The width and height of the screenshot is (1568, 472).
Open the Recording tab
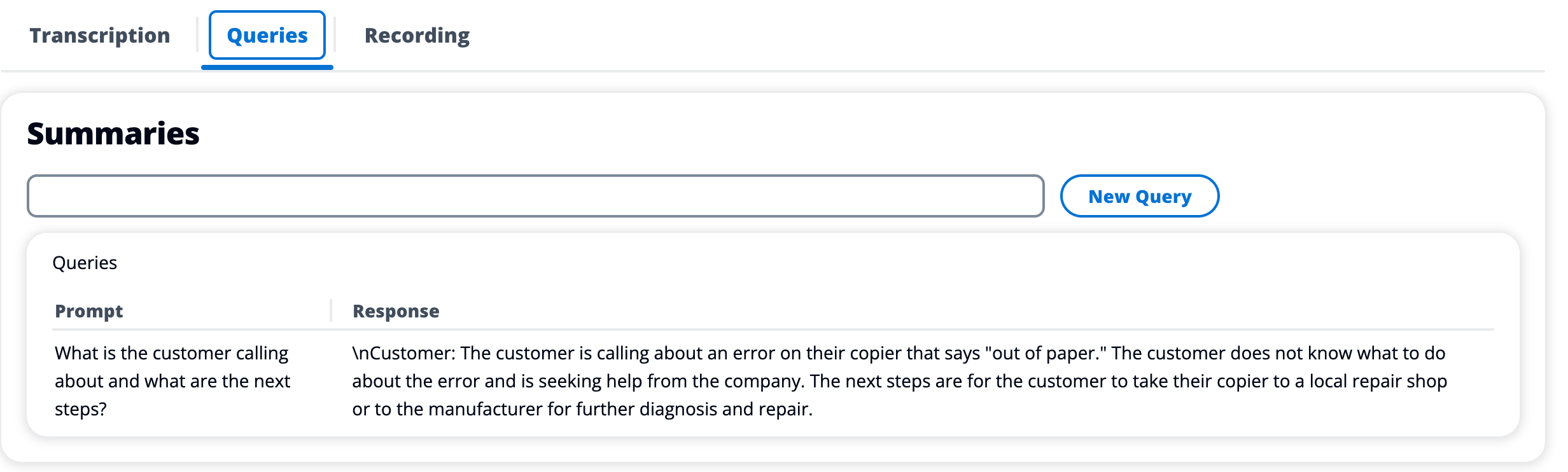click(417, 36)
